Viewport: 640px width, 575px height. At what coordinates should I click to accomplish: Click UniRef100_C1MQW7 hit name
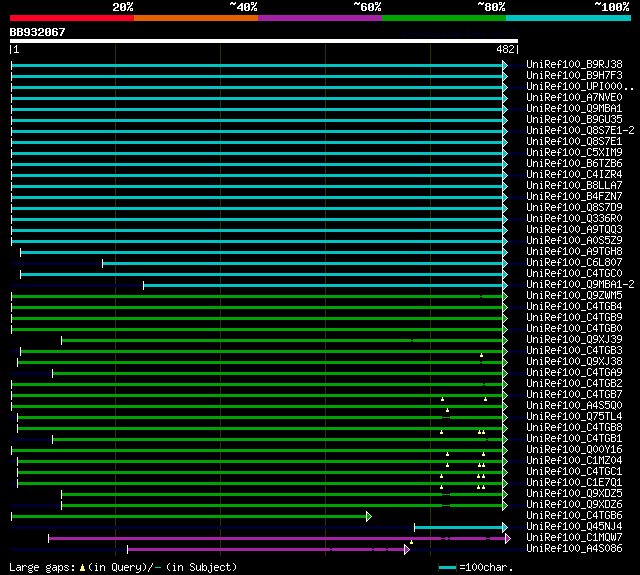tap(574, 538)
